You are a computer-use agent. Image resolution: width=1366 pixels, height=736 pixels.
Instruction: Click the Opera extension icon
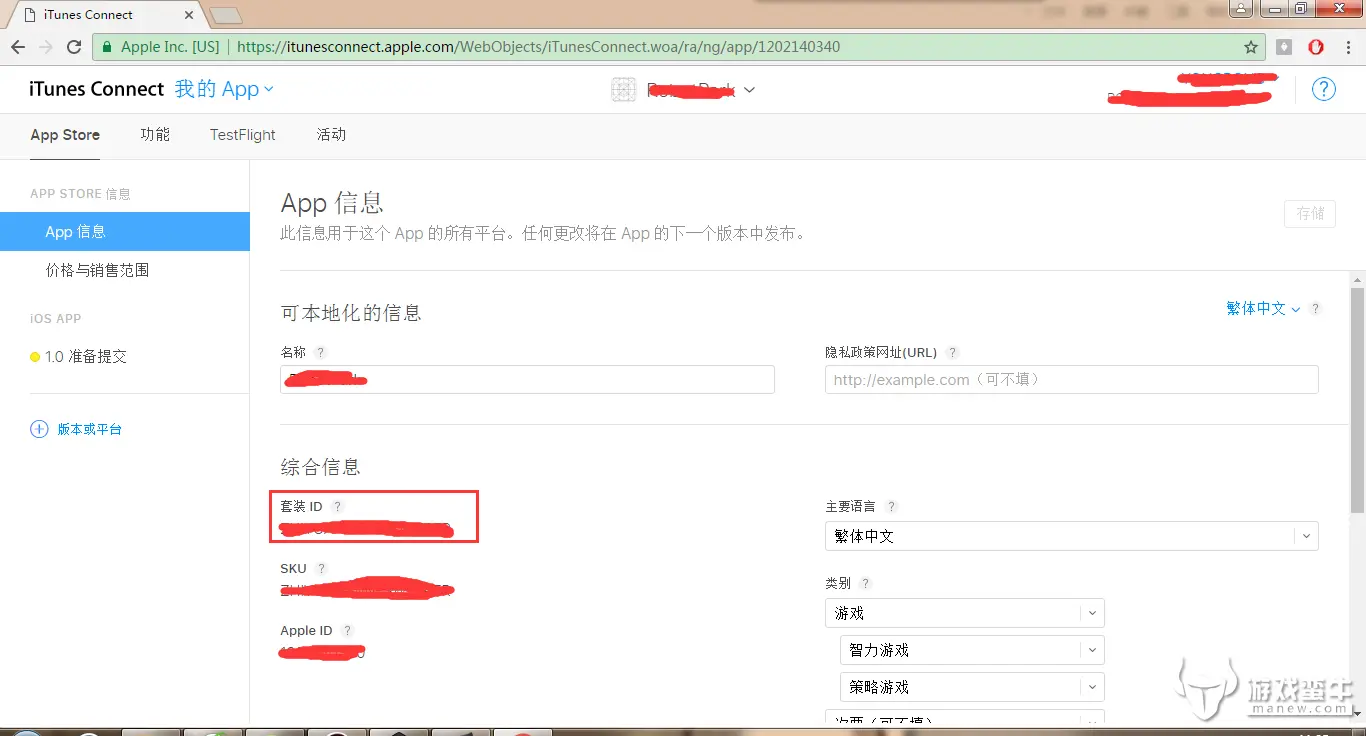tap(1317, 47)
